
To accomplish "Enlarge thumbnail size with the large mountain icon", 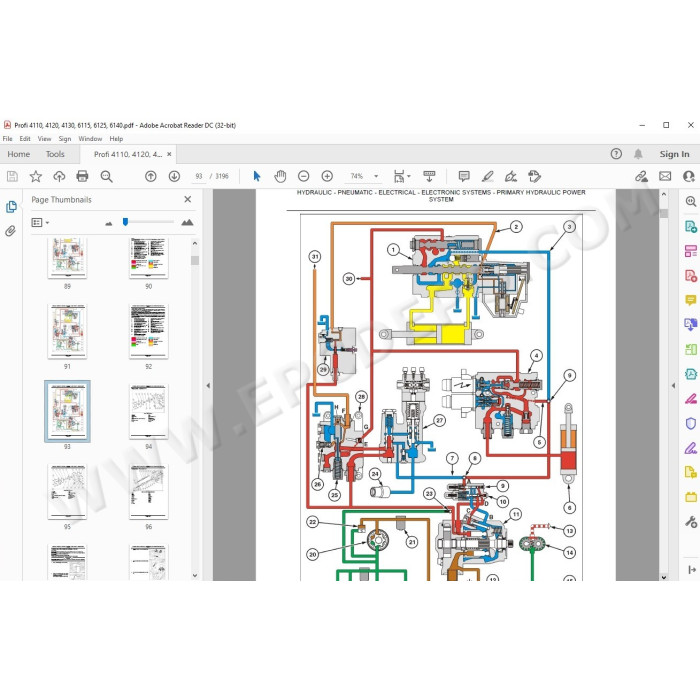I will click(188, 222).
